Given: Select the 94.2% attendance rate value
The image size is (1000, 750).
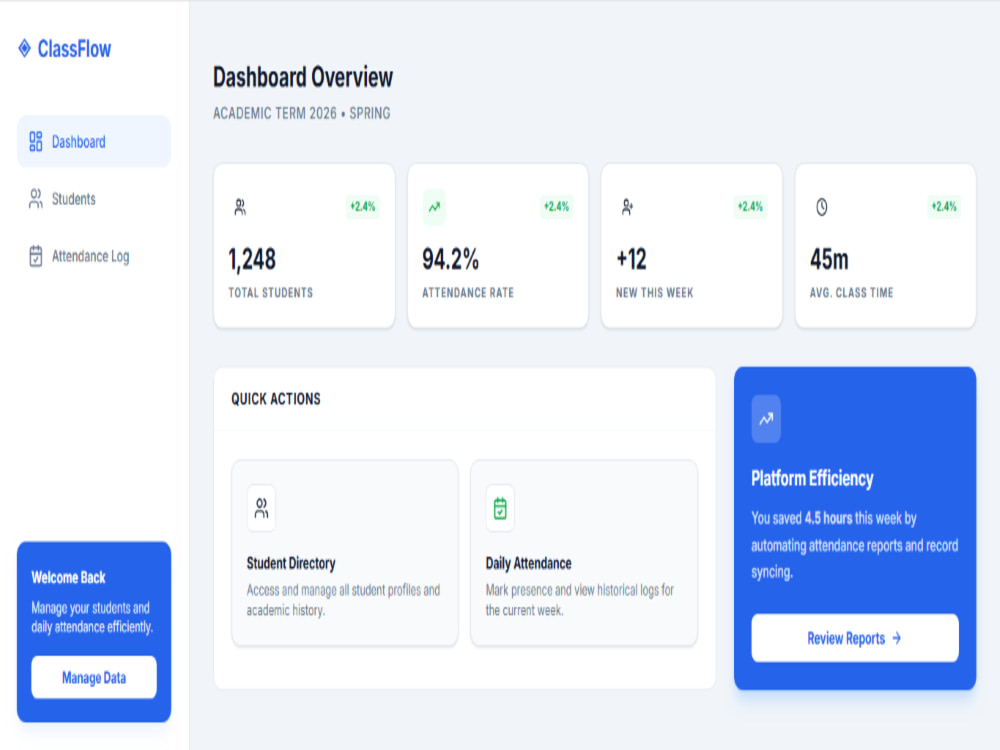Looking at the screenshot, I should click(450, 260).
